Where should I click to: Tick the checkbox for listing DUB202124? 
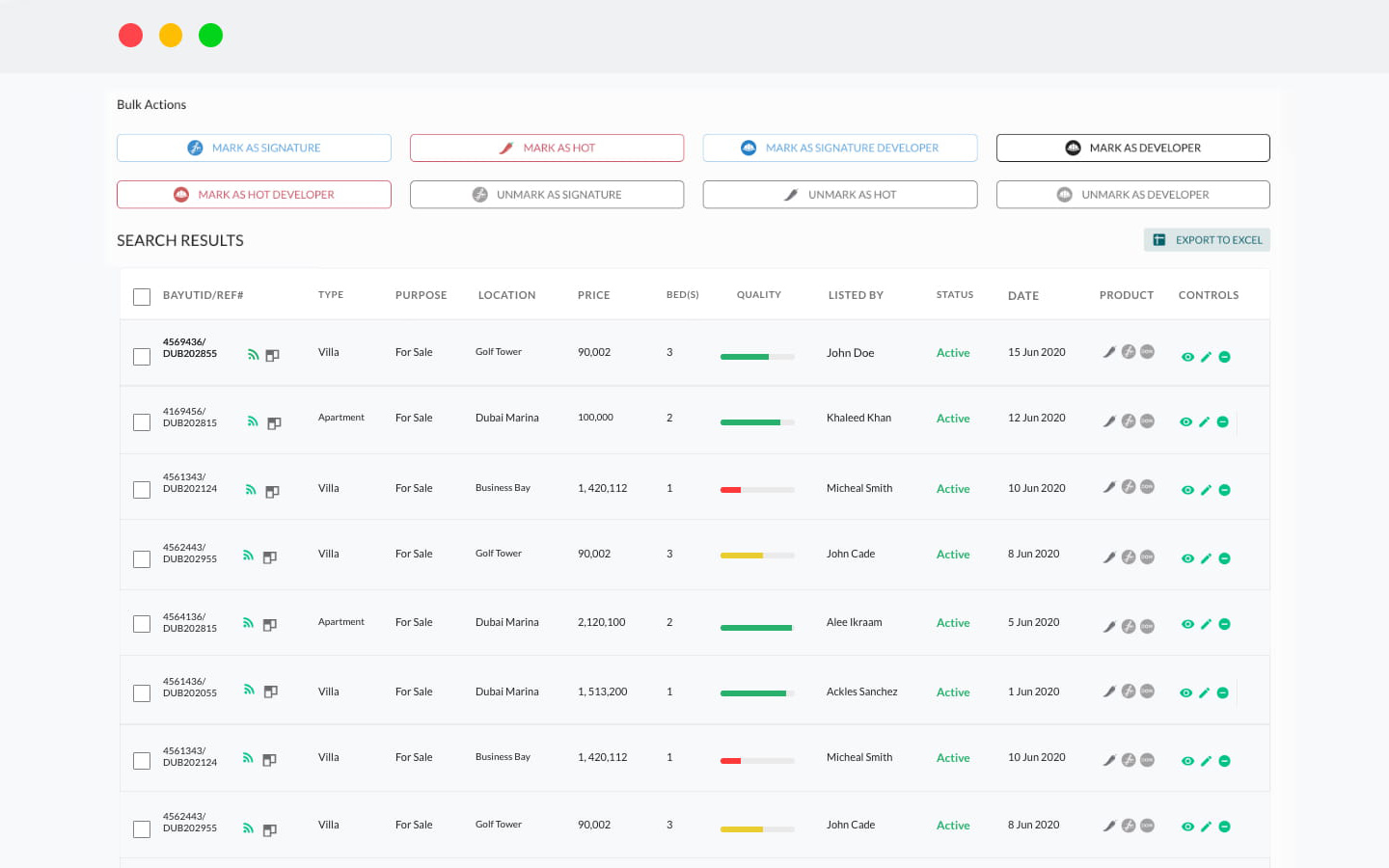coord(142,489)
